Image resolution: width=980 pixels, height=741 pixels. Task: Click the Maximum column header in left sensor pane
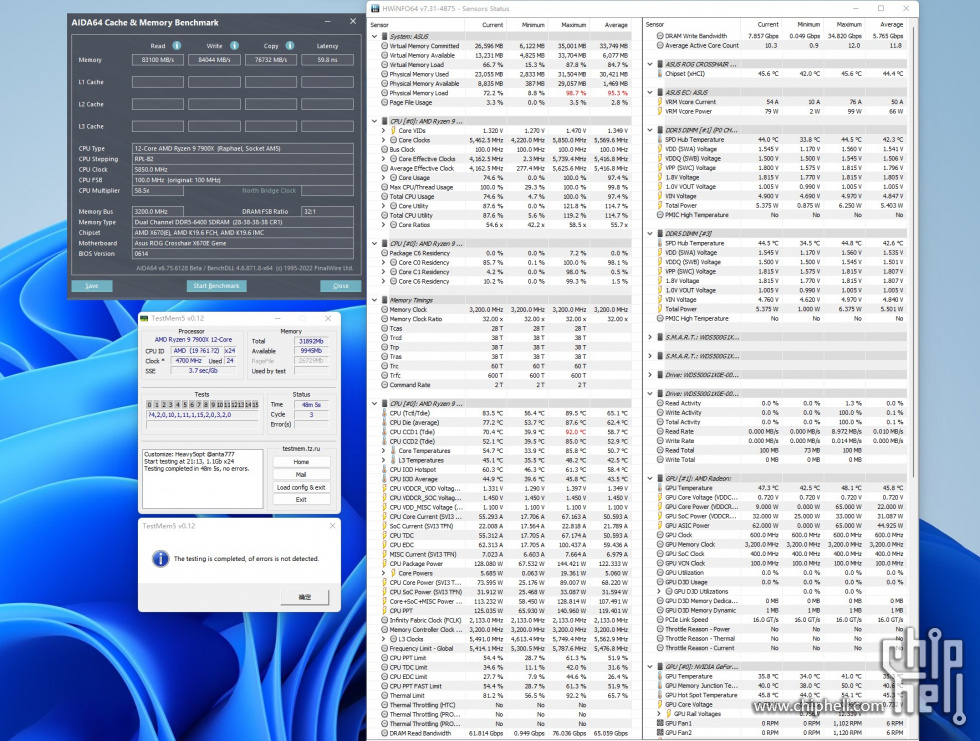click(573, 25)
